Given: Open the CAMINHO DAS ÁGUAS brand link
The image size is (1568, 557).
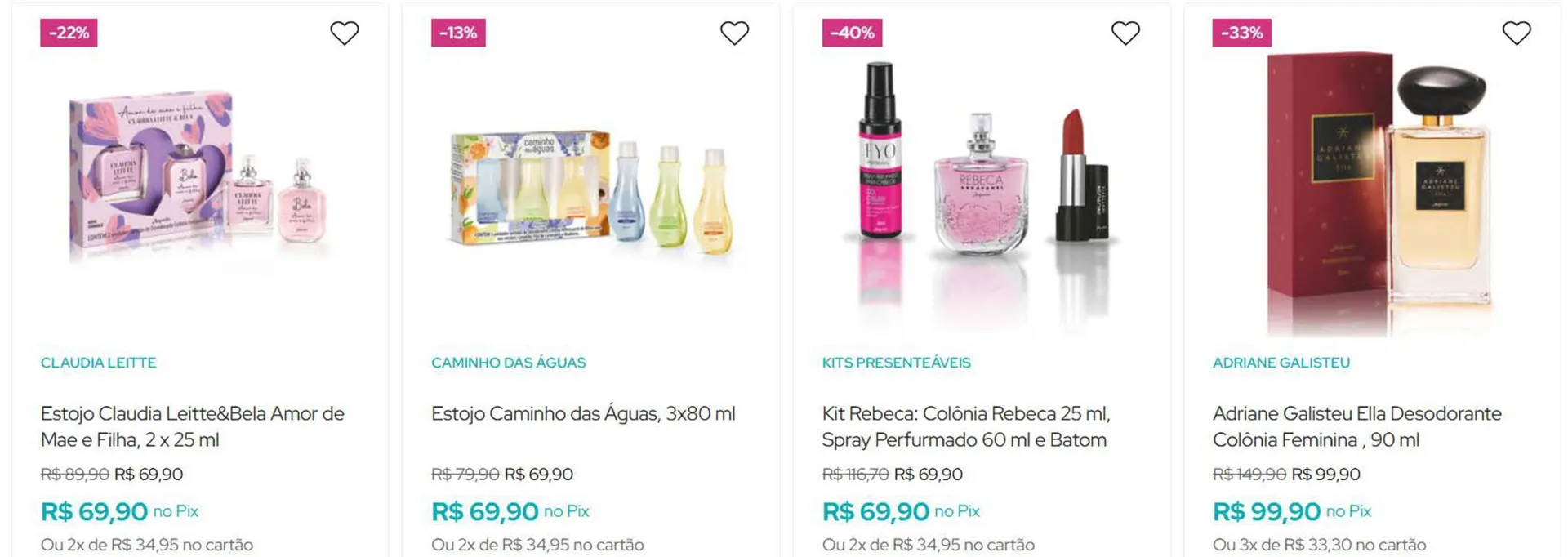Looking at the screenshot, I should 508,363.
